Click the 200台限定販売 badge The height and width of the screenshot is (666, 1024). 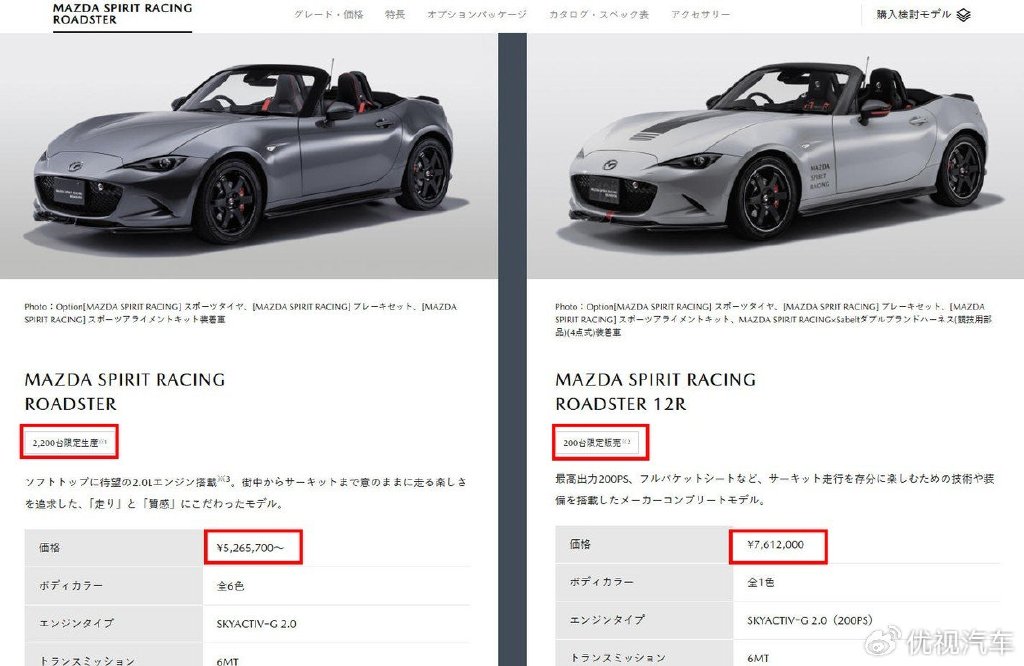(x=598, y=443)
